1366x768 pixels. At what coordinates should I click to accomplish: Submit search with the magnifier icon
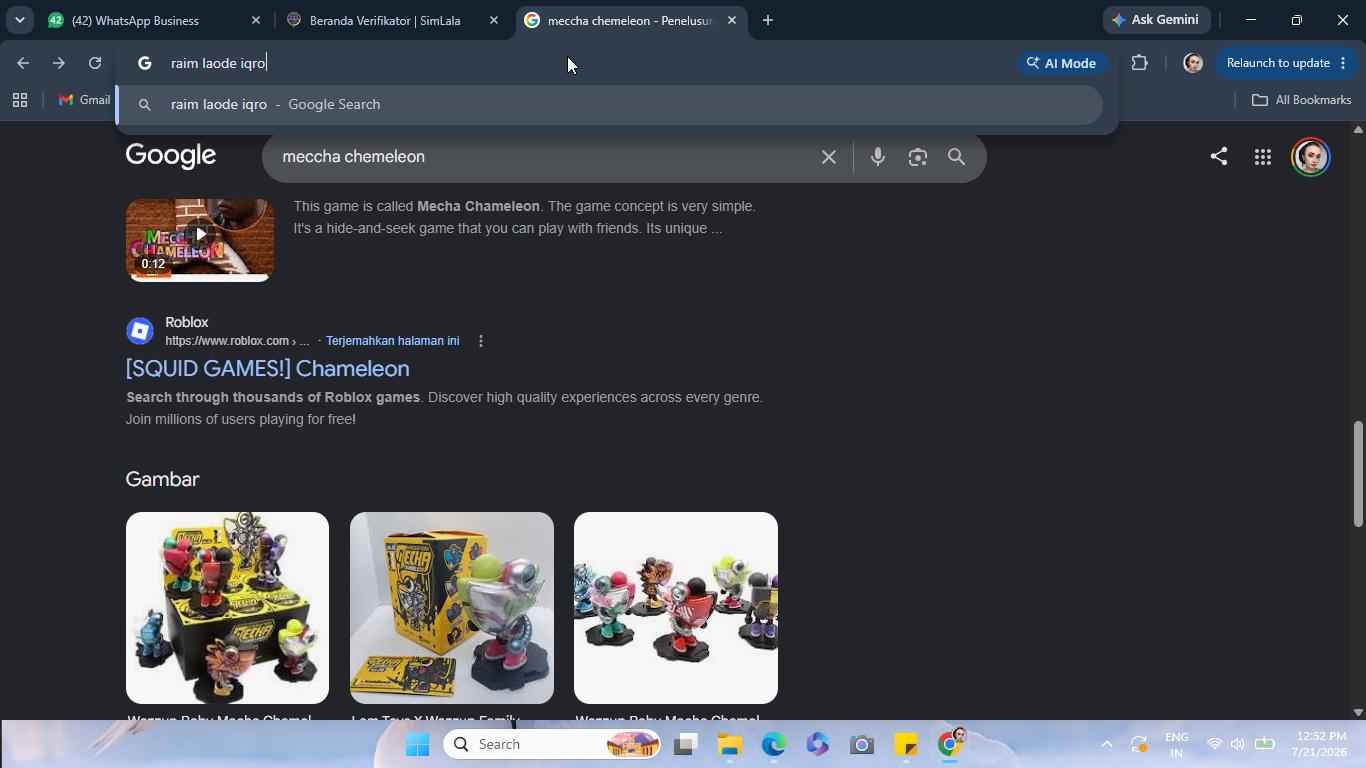pos(957,157)
